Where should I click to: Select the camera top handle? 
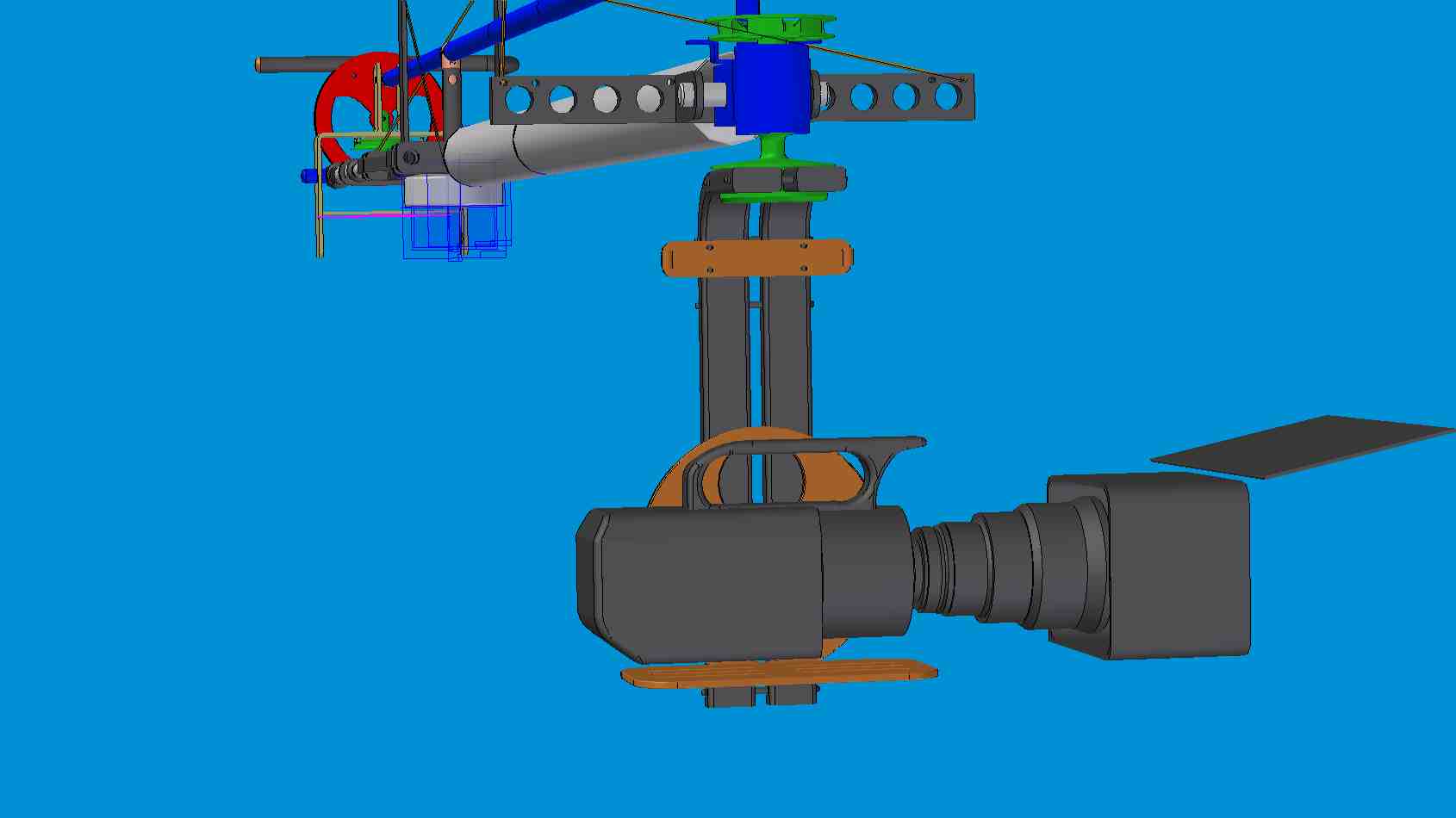(801, 448)
